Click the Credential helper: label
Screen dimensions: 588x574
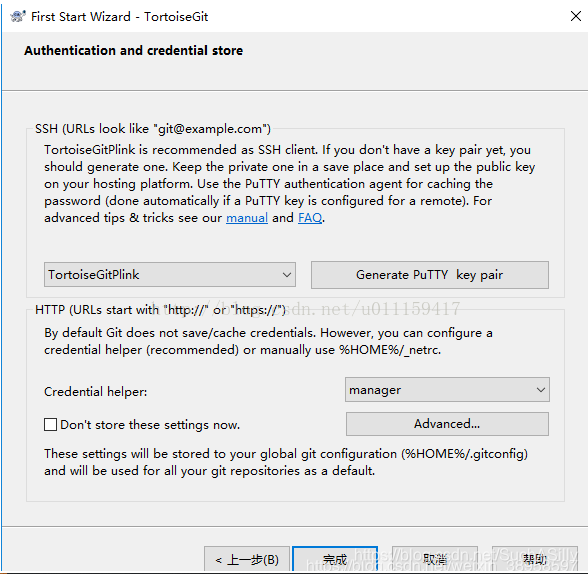[96, 392]
